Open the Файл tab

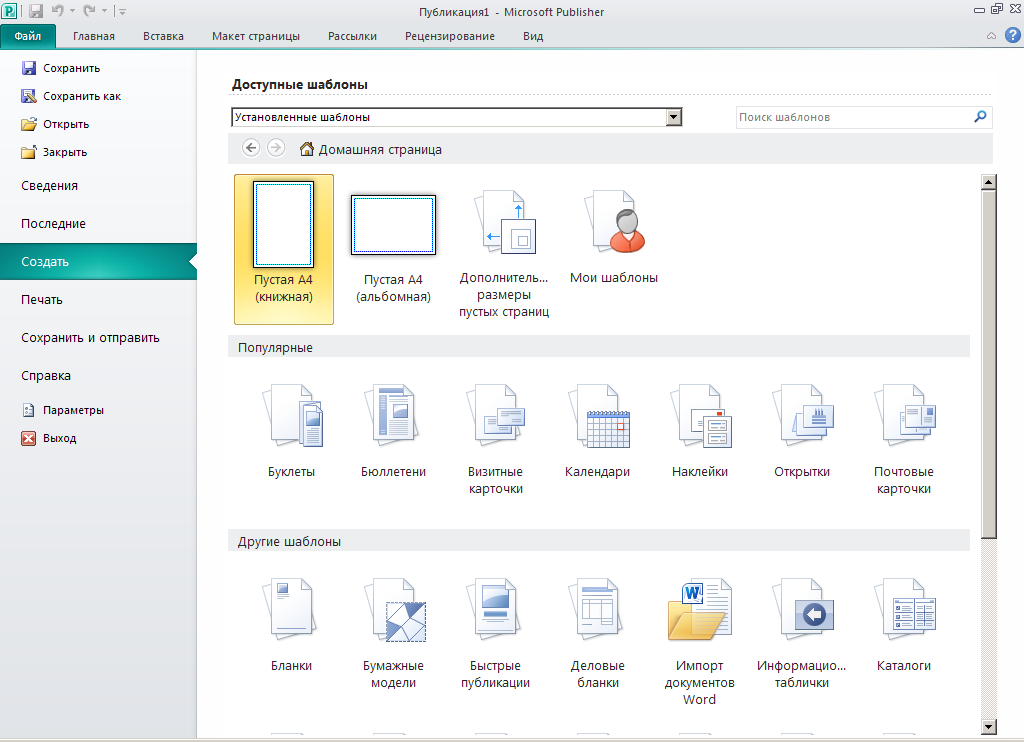(28, 36)
